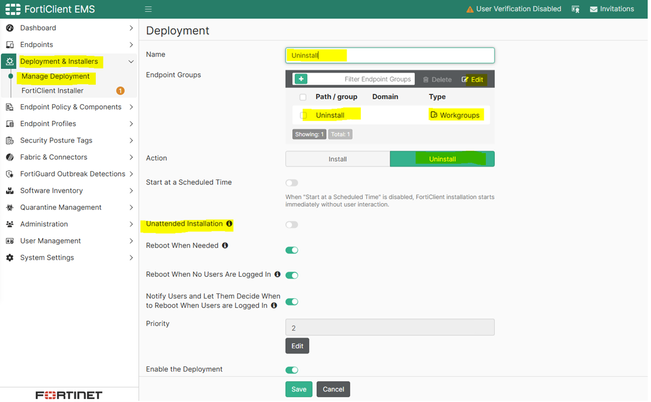
Task: Check the Uninstall group row checkbox
Action: [x=303, y=115]
